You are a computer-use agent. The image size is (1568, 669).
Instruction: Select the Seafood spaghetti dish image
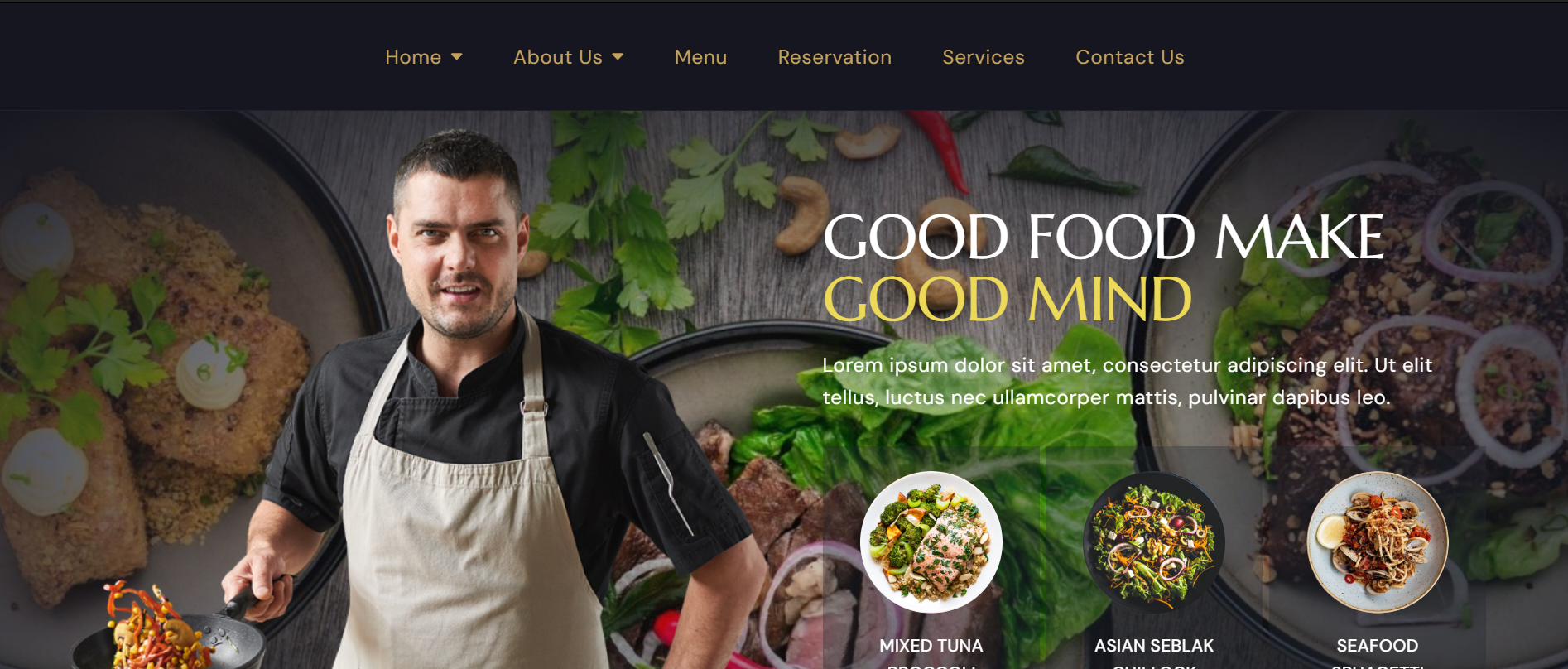pos(1378,542)
